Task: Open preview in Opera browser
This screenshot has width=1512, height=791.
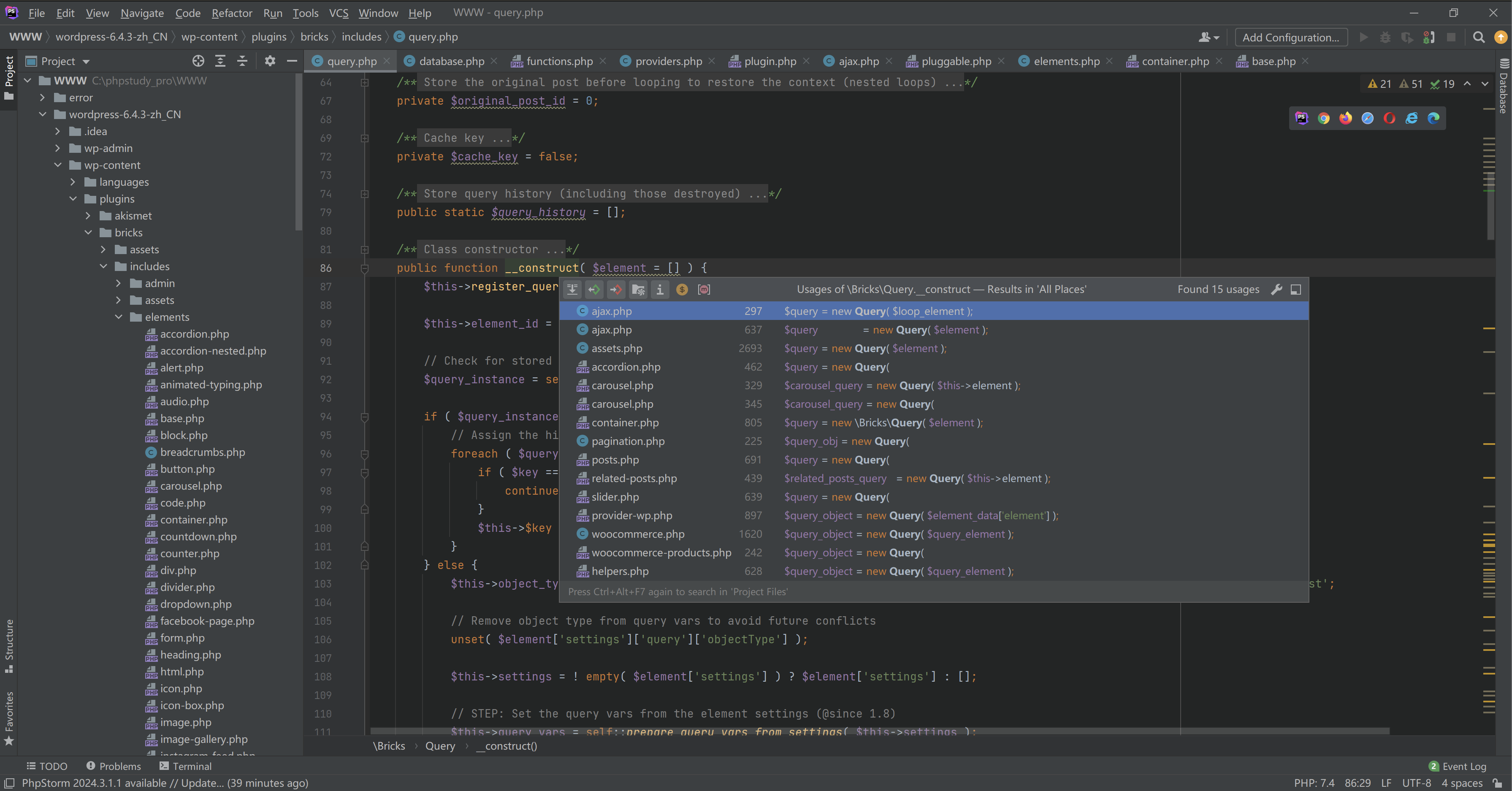Action: point(1389,118)
